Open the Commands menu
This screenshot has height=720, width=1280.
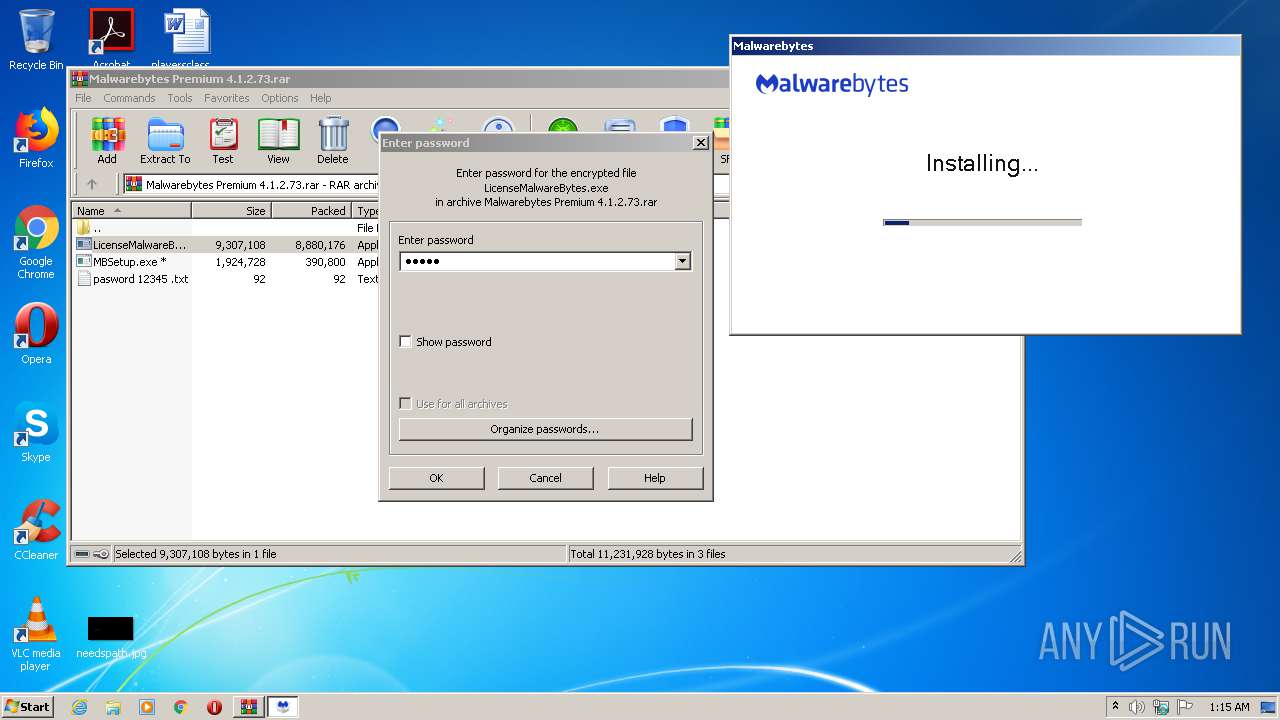point(129,98)
